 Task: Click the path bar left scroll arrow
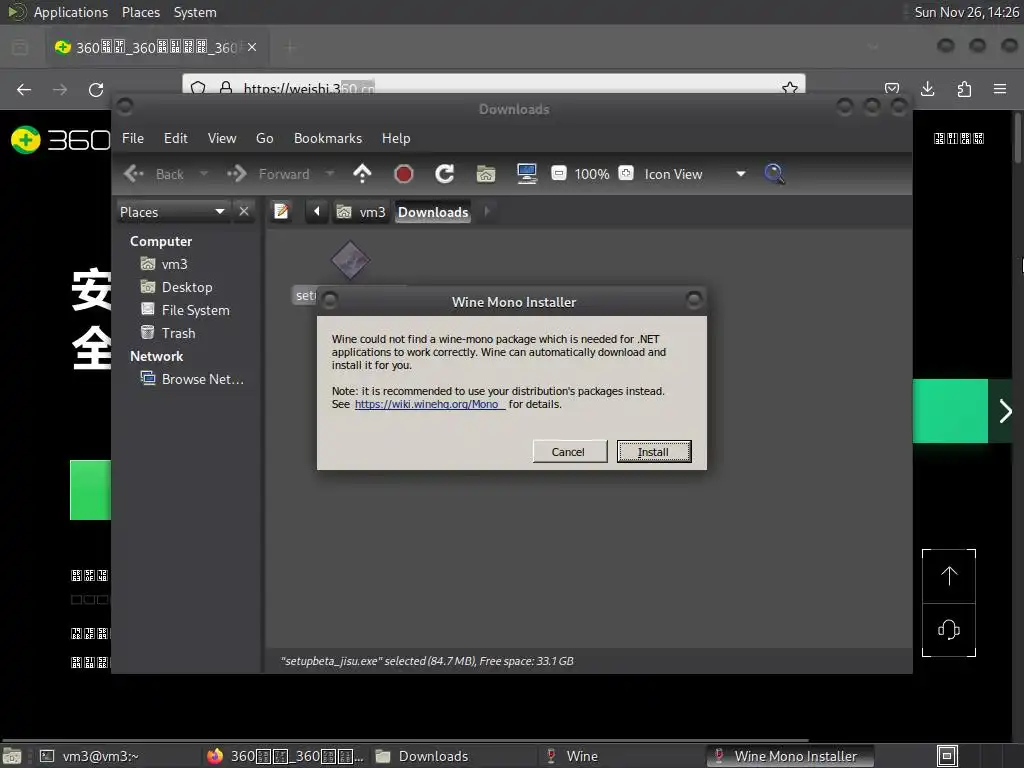pos(317,212)
